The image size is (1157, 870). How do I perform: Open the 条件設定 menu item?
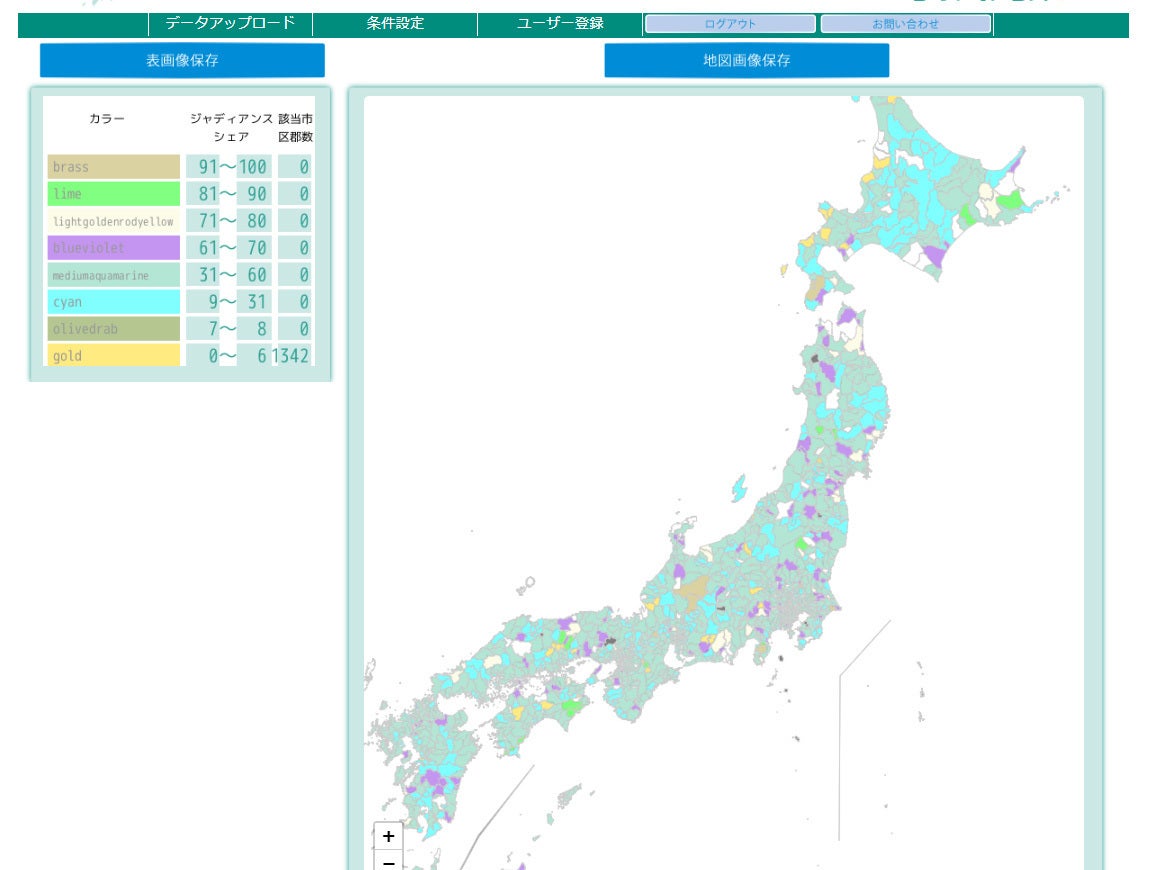click(x=395, y=24)
